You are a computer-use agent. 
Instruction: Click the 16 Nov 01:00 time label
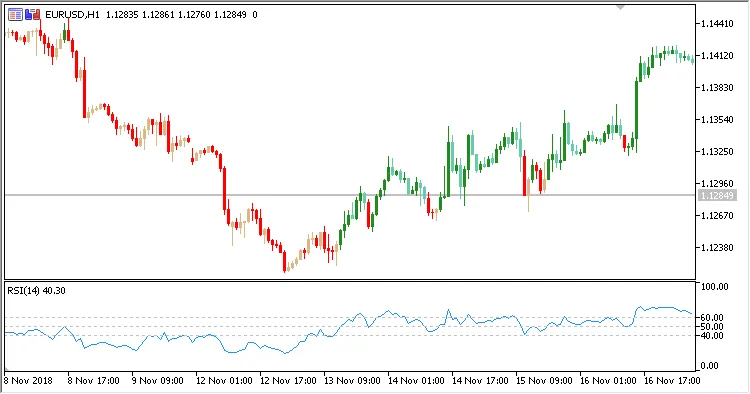[x=608, y=381]
